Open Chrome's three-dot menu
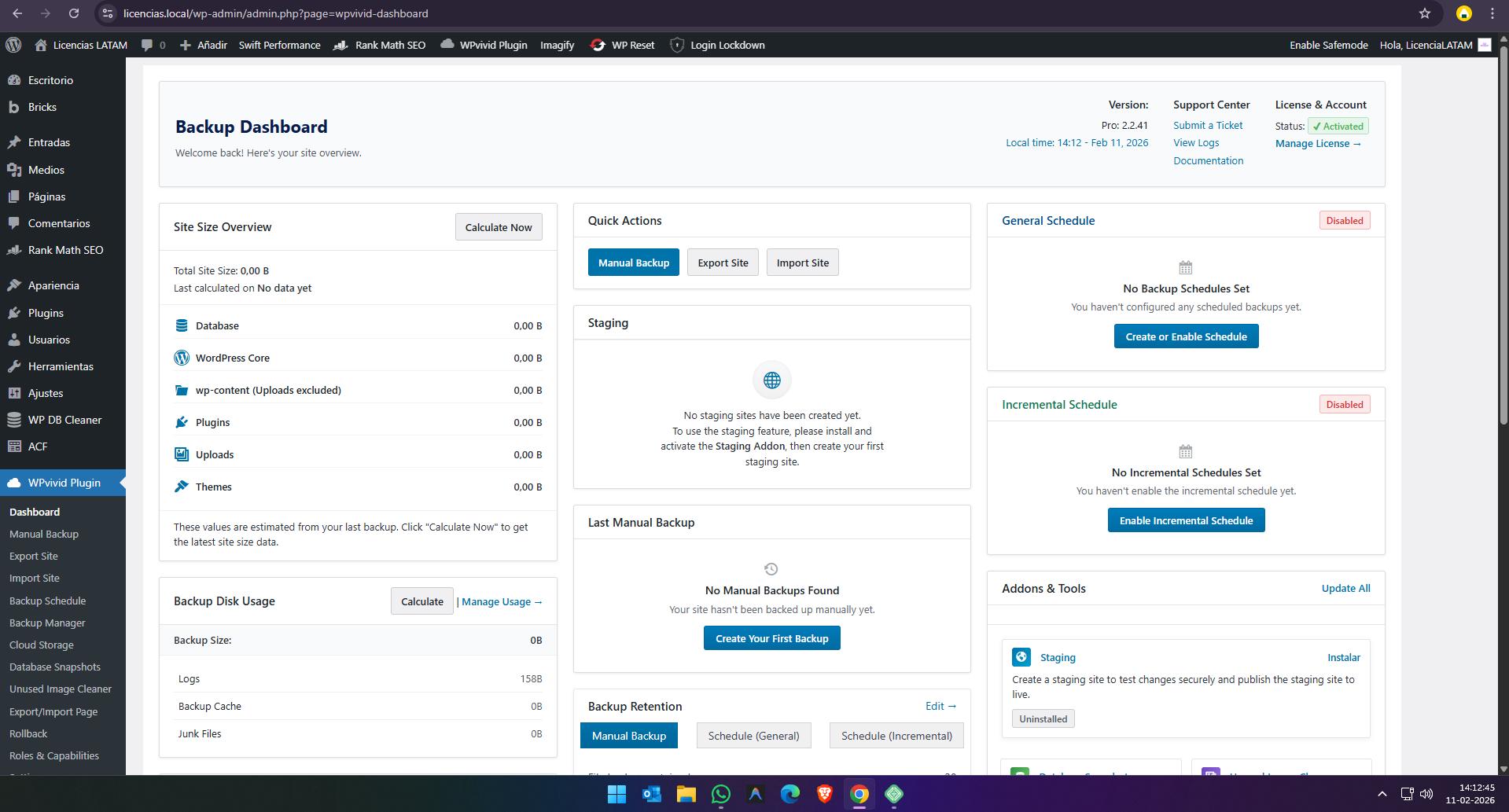 (x=1492, y=13)
